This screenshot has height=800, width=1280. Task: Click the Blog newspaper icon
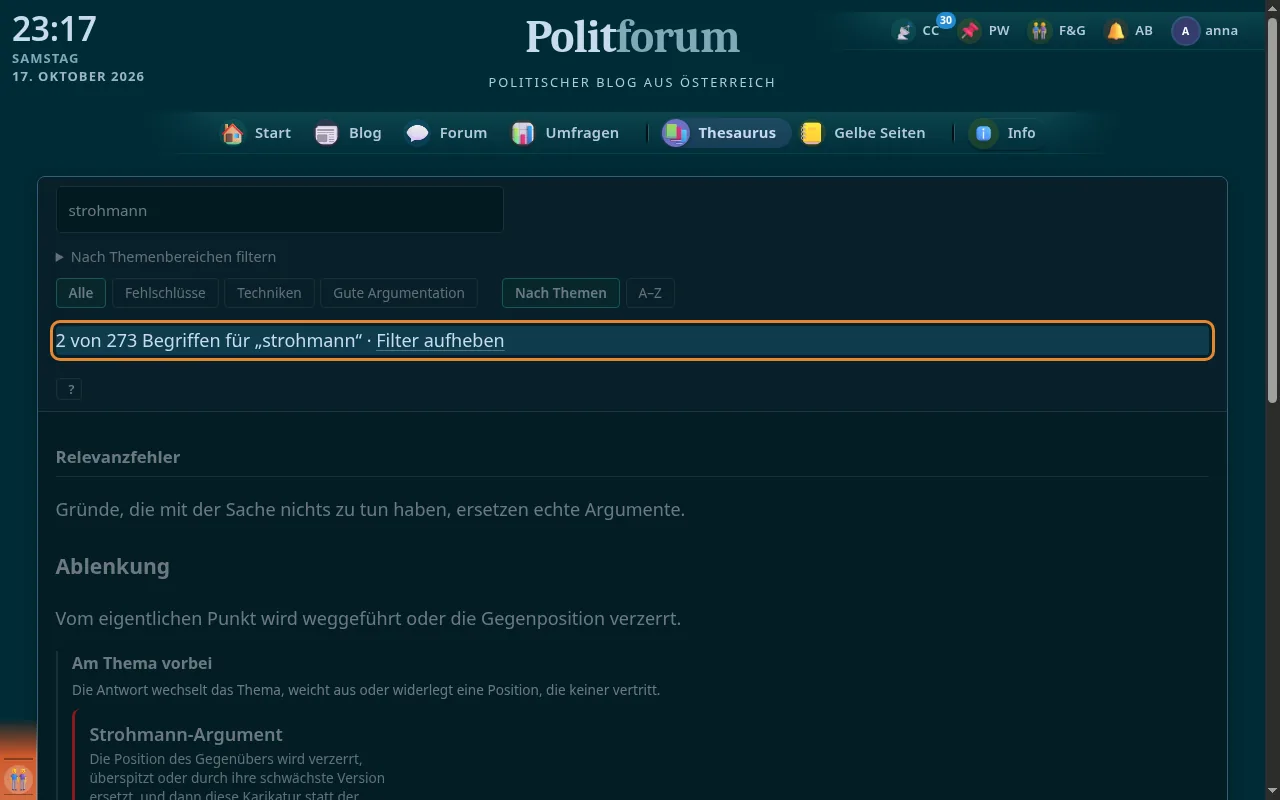(327, 133)
